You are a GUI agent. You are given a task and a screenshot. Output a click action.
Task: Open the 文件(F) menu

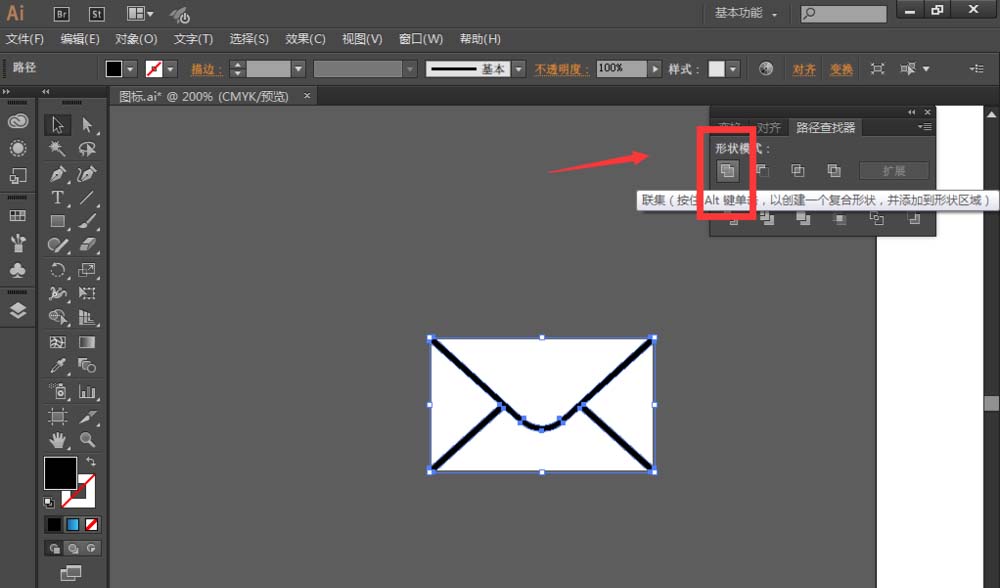click(x=25, y=39)
